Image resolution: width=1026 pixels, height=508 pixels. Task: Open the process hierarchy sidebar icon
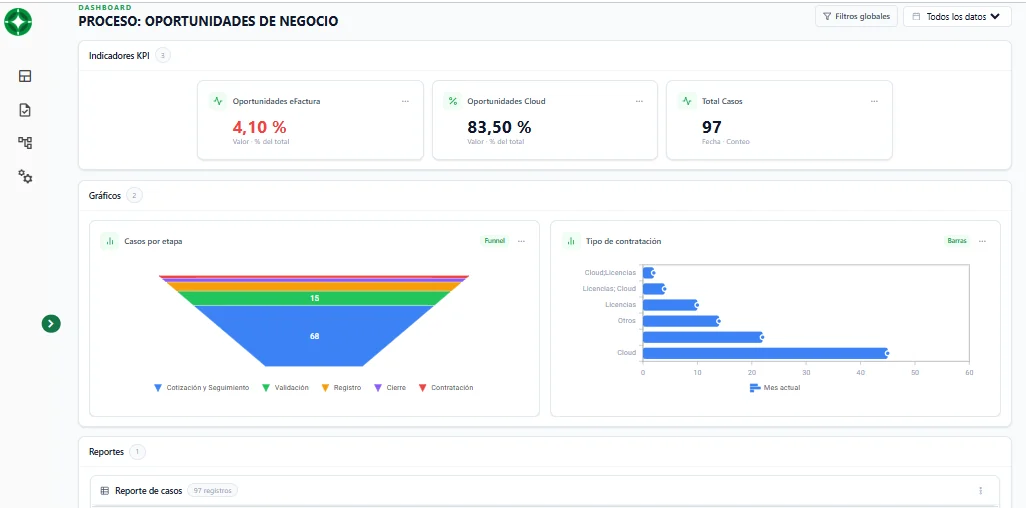pyautogui.click(x=25, y=143)
